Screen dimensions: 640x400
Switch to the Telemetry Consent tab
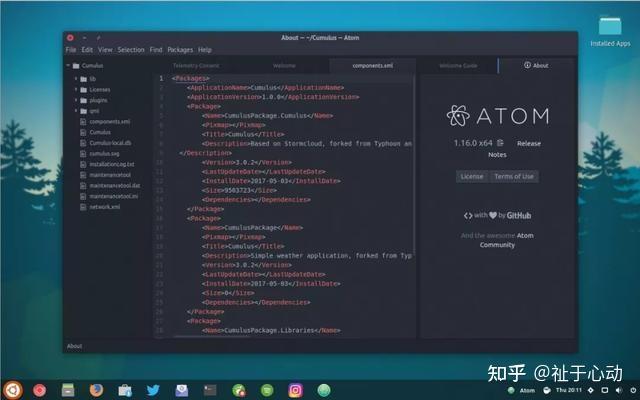[196, 66]
